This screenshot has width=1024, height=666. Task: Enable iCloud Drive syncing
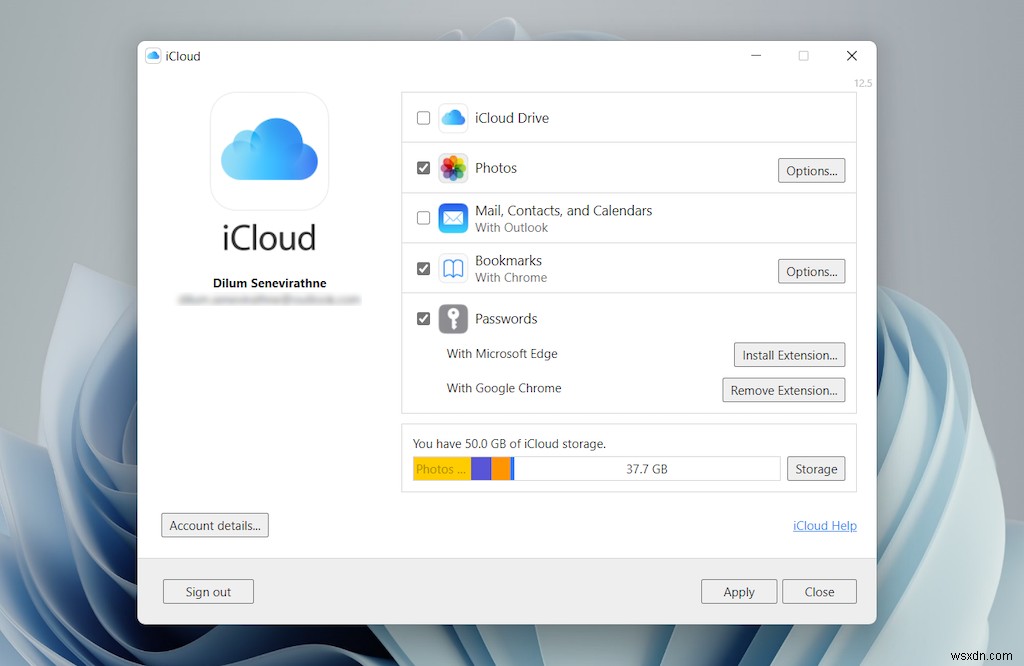pyautogui.click(x=423, y=117)
